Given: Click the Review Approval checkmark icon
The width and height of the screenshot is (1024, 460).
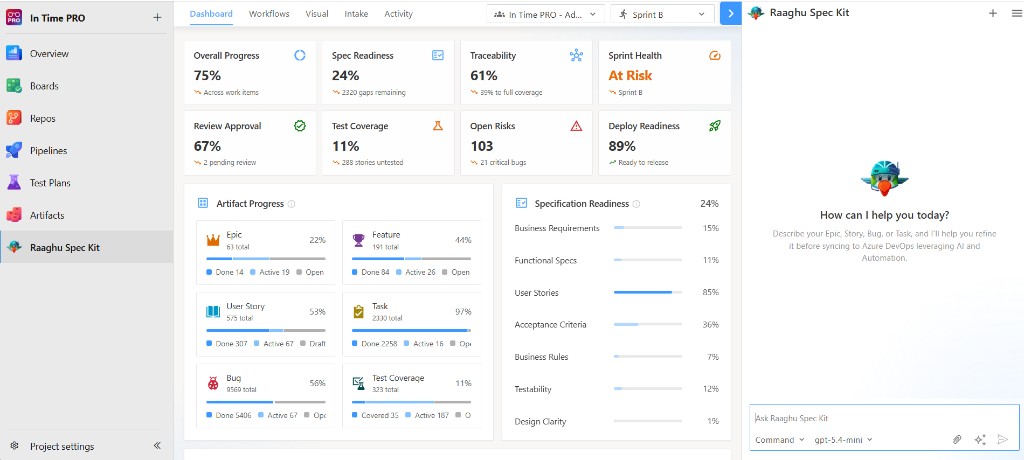Looking at the screenshot, I should point(300,125).
